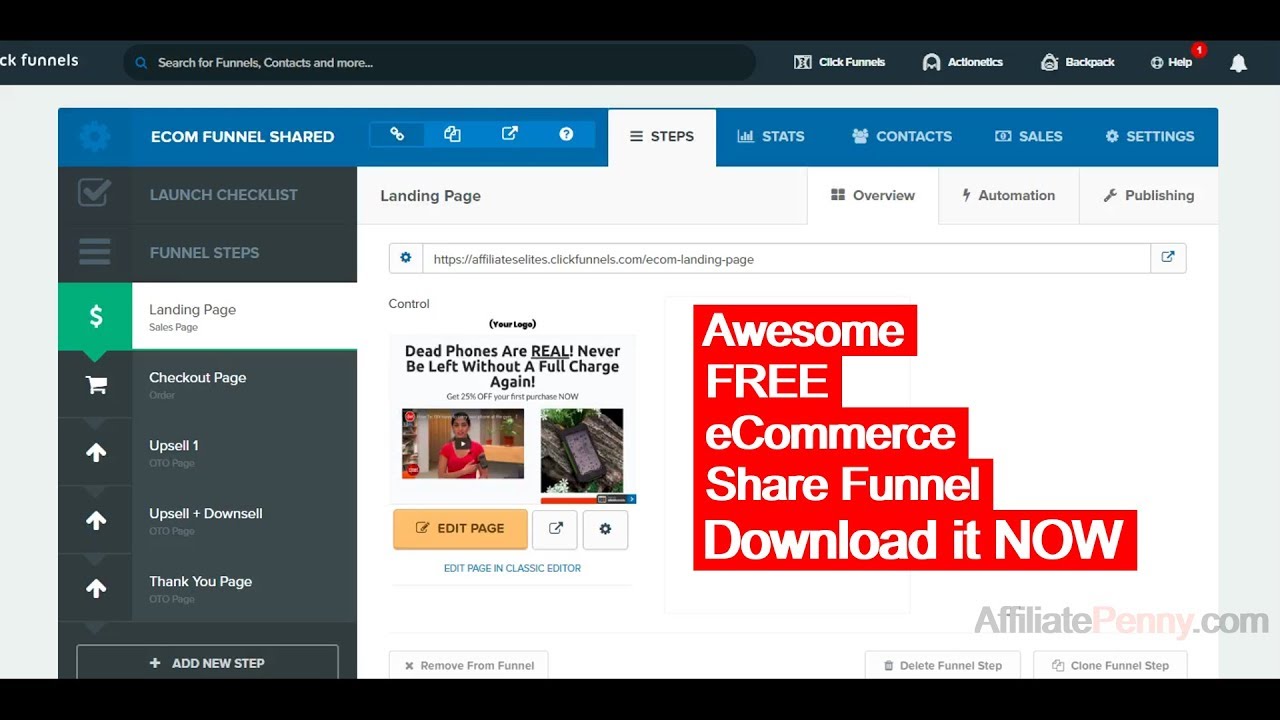Click the landing page preview thumbnail

click(513, 411)
